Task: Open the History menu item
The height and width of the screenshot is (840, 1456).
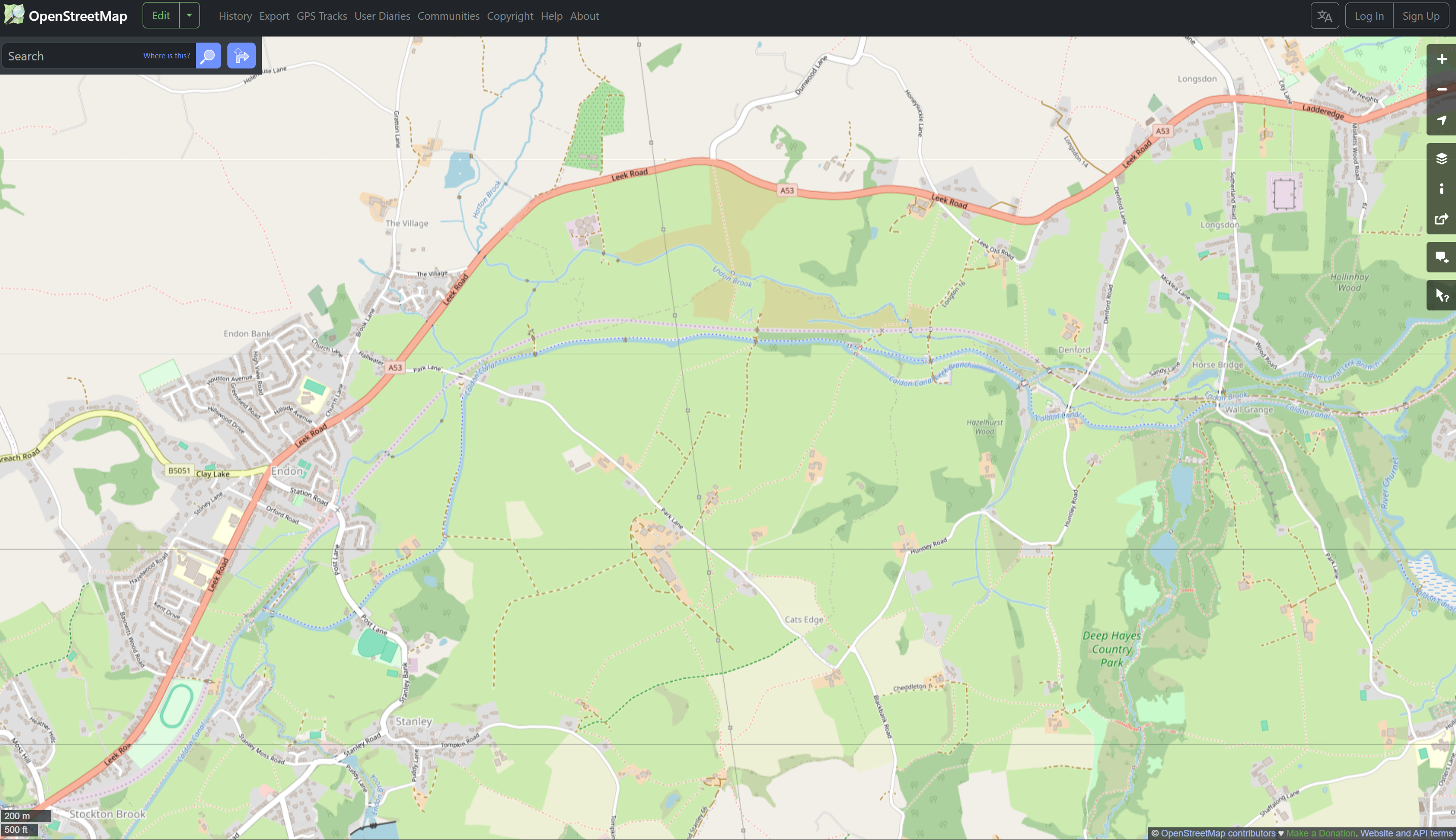Action: tap(235, 16)
